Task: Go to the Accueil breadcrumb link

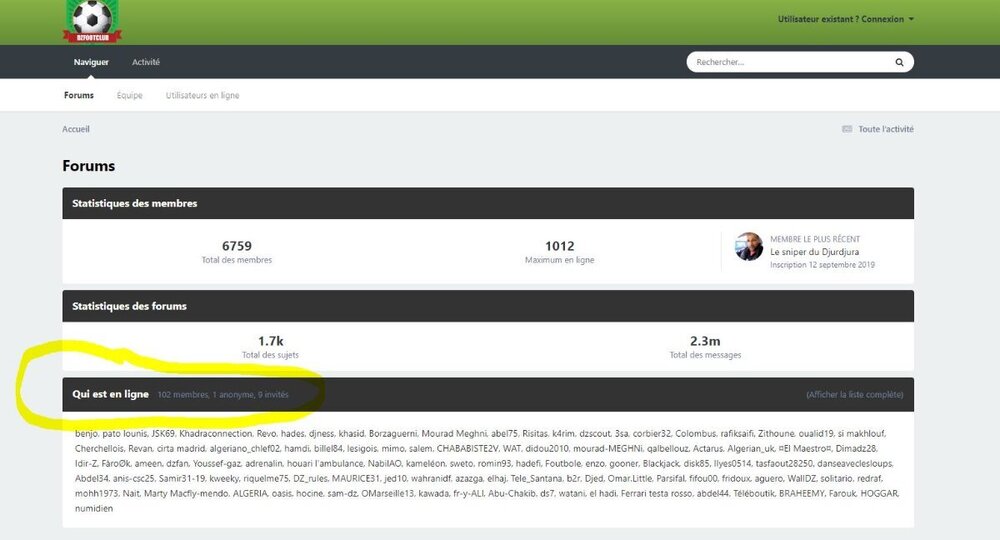Action: click(76, 129)
